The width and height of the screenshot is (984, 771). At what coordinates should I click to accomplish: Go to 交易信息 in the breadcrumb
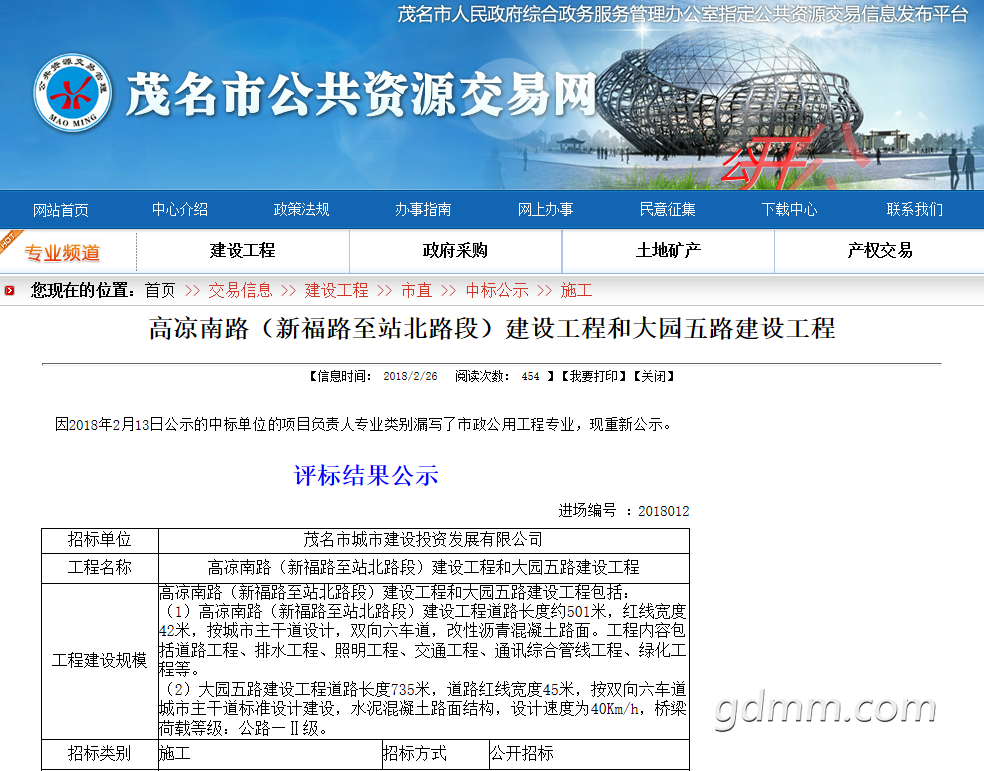click(240, 290)
